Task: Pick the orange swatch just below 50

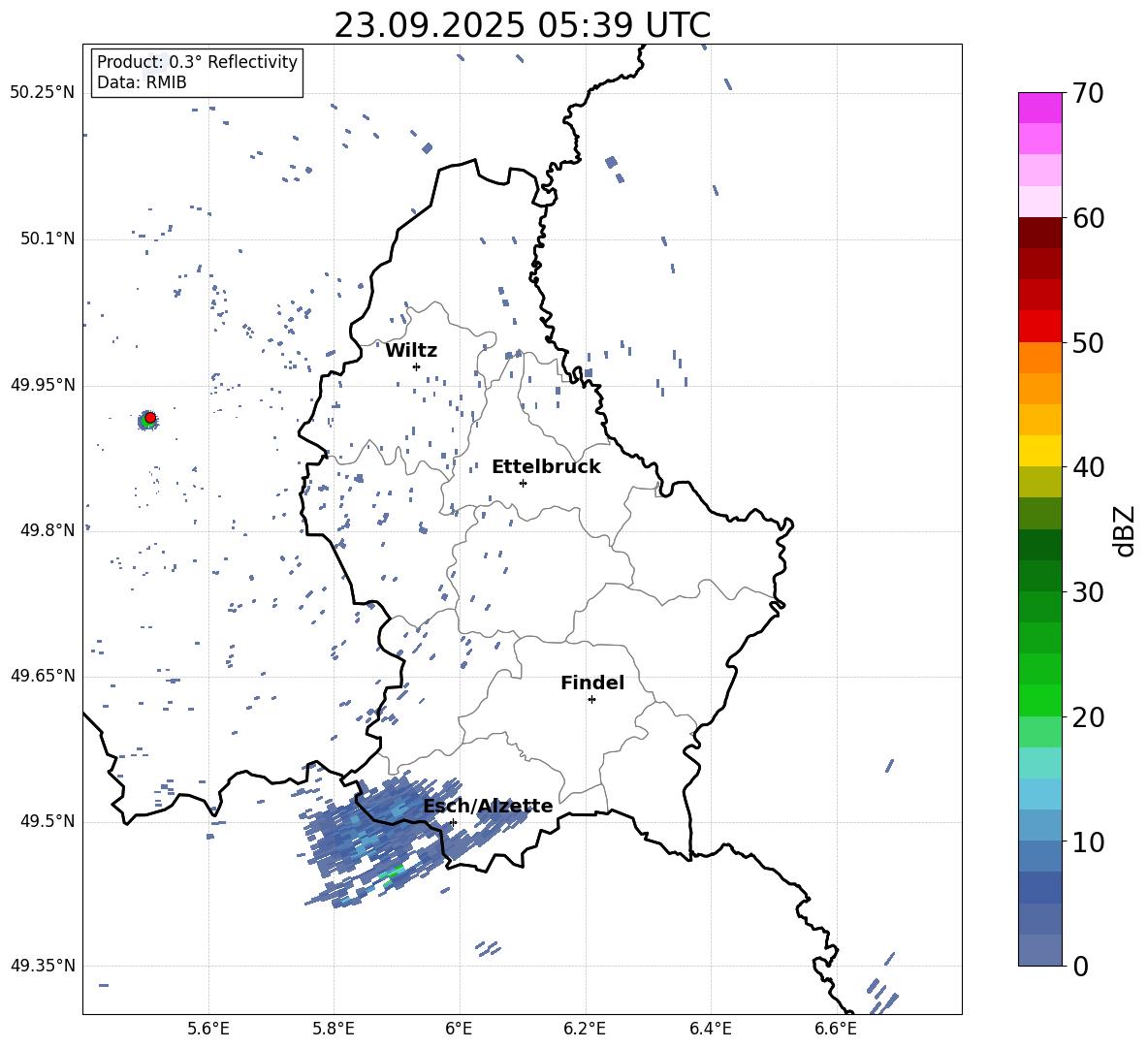Action: (1039, 357)
